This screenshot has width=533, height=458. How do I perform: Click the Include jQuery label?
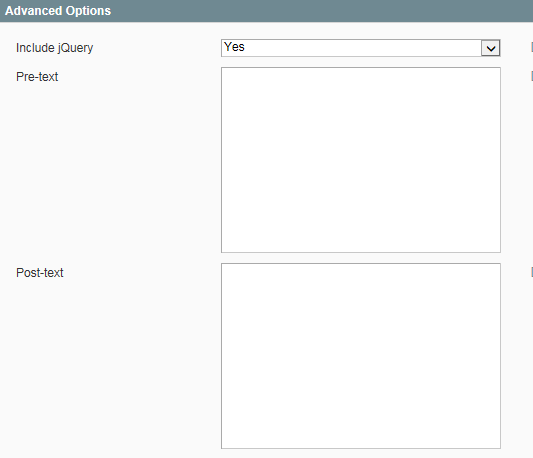point(54,48)
